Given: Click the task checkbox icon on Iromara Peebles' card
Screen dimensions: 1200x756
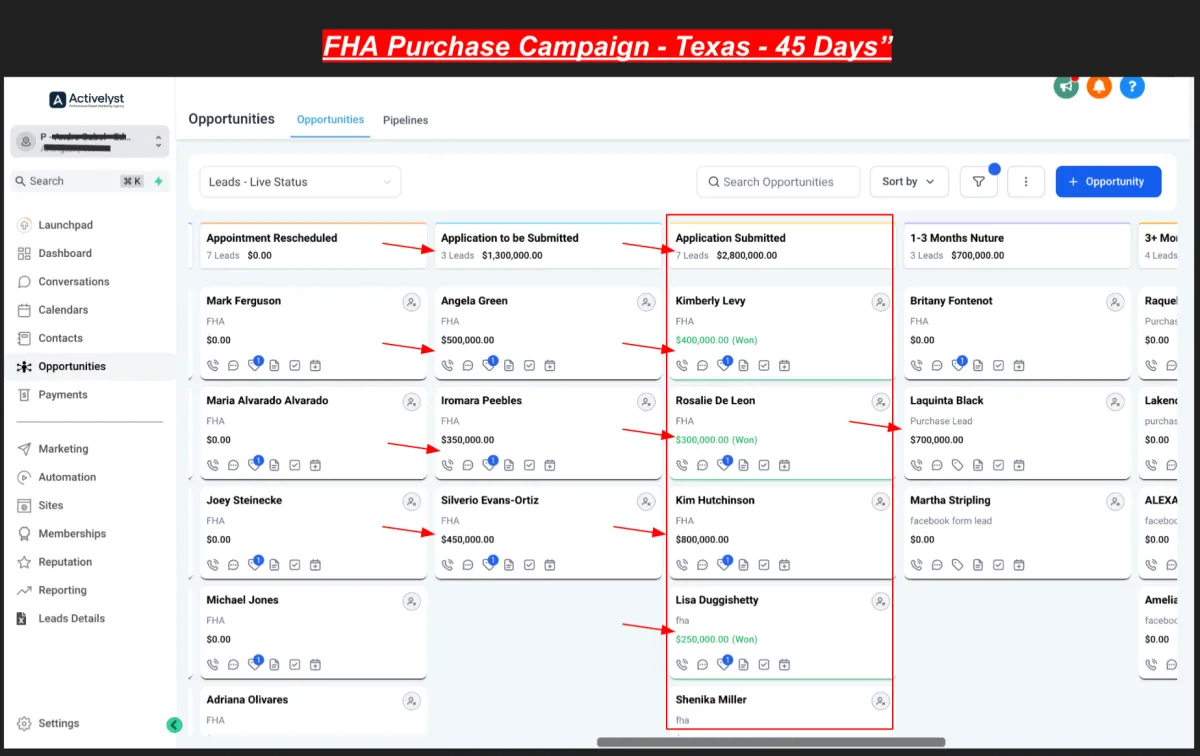Looking at the screenshot, I should tap(529, 465).
